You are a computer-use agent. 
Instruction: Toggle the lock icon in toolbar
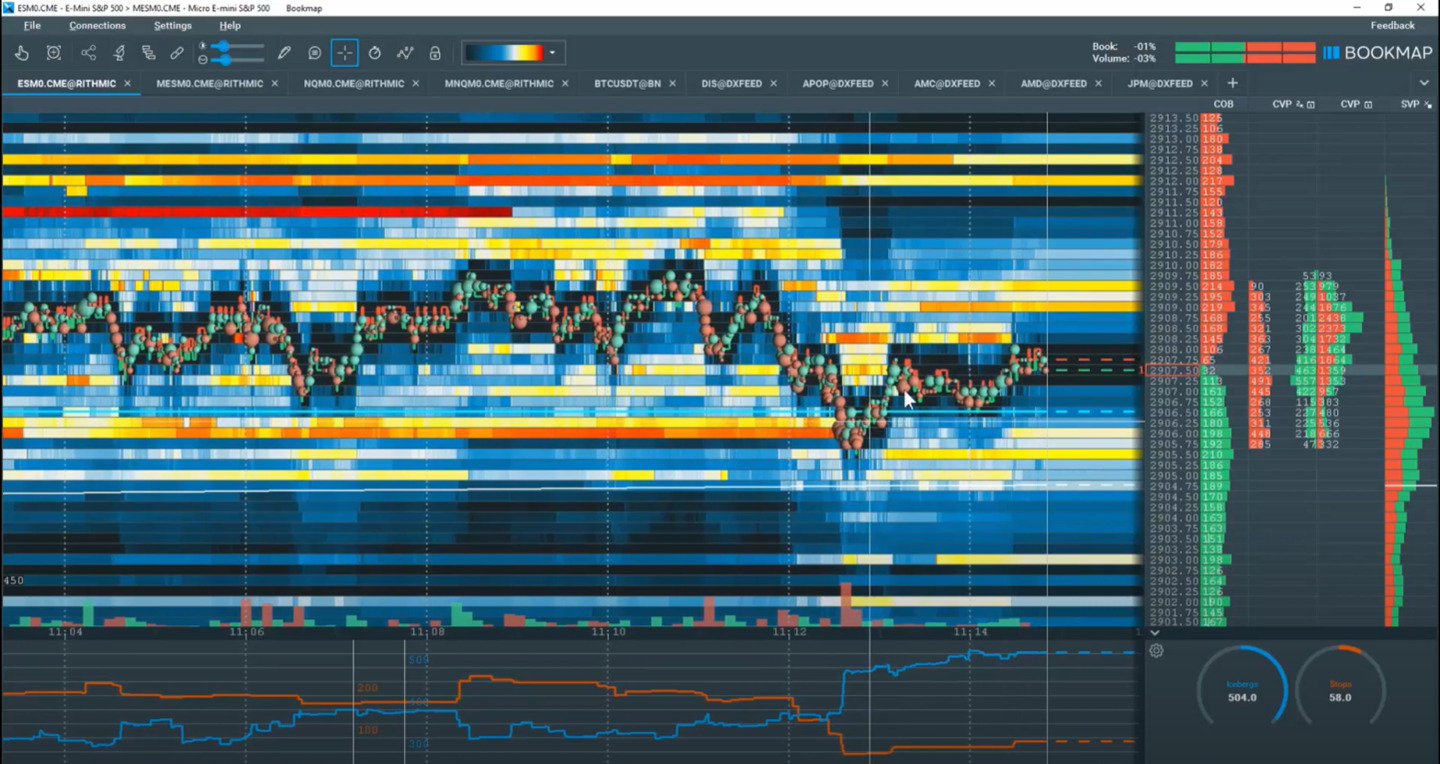click(435, 53)
